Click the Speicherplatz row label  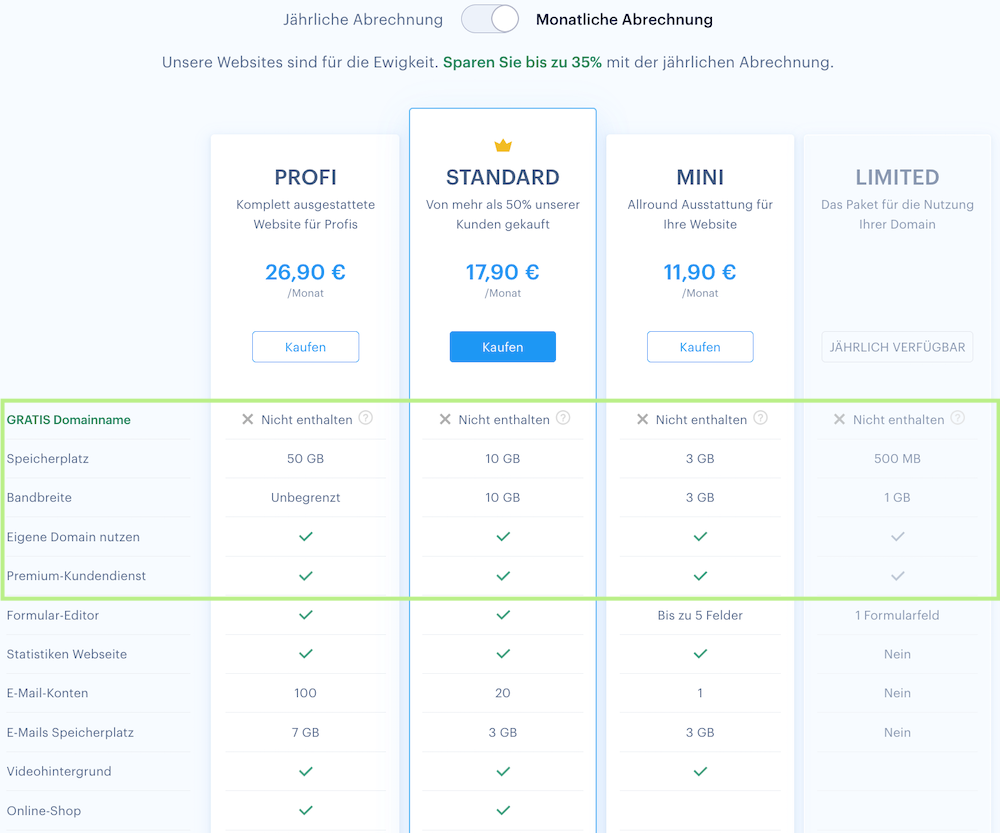pos(48,459)
